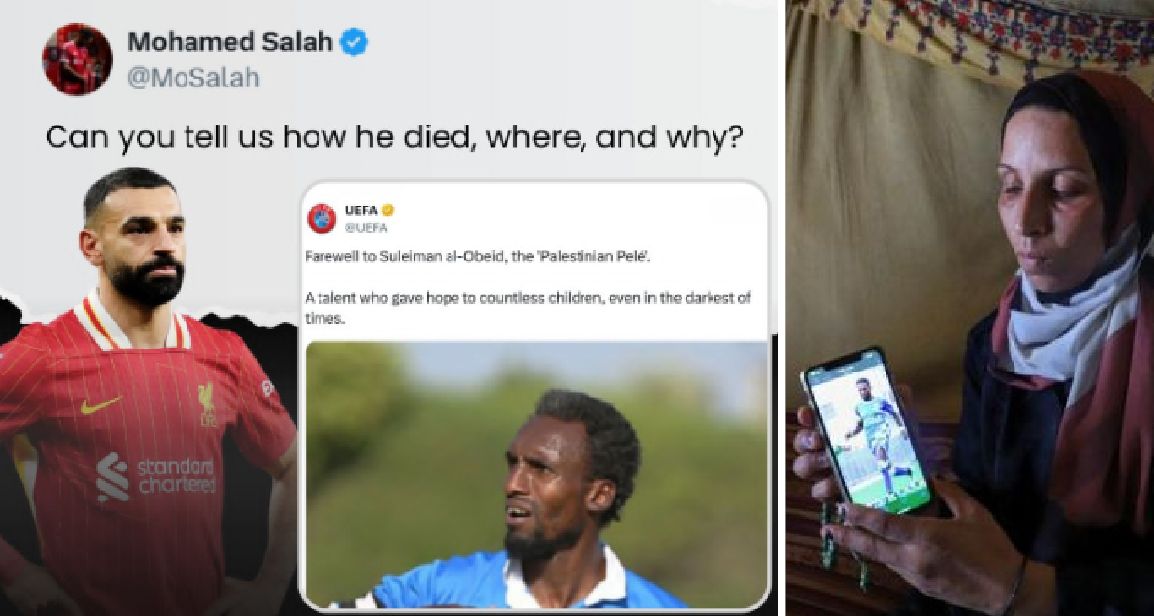1154x616 pixels.
Task: Open the photo of the woman holding a phone
Action: point(970,308)
